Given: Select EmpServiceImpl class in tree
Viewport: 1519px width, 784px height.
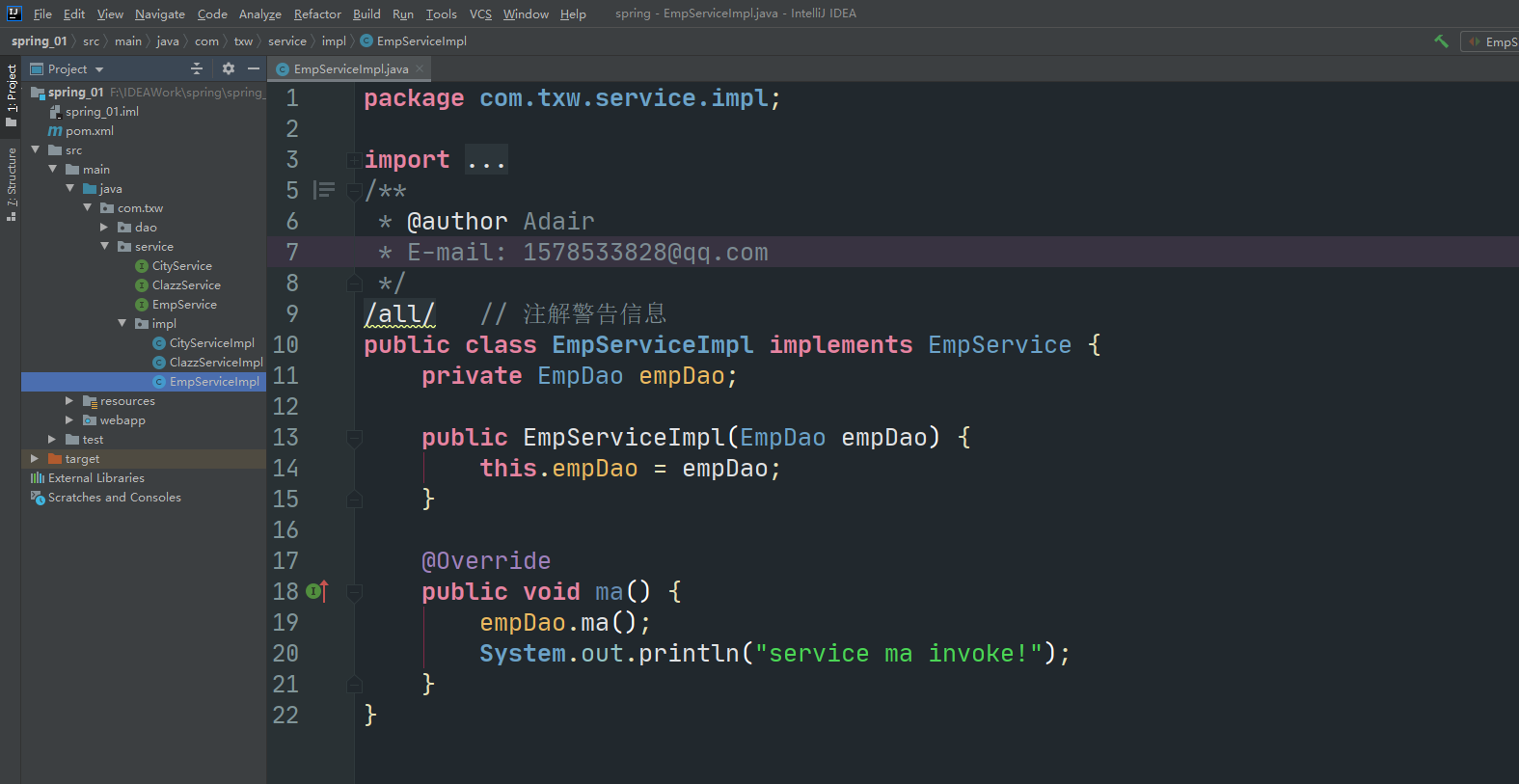Looking at the screenshot, I should 205,382.
